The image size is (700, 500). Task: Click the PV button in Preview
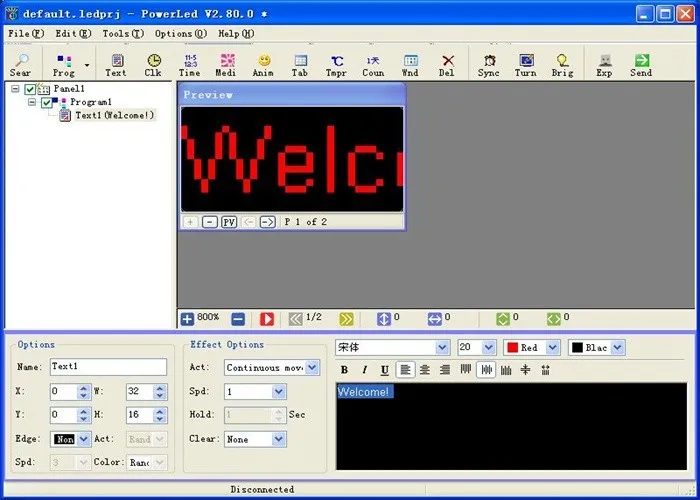[229, 222]
